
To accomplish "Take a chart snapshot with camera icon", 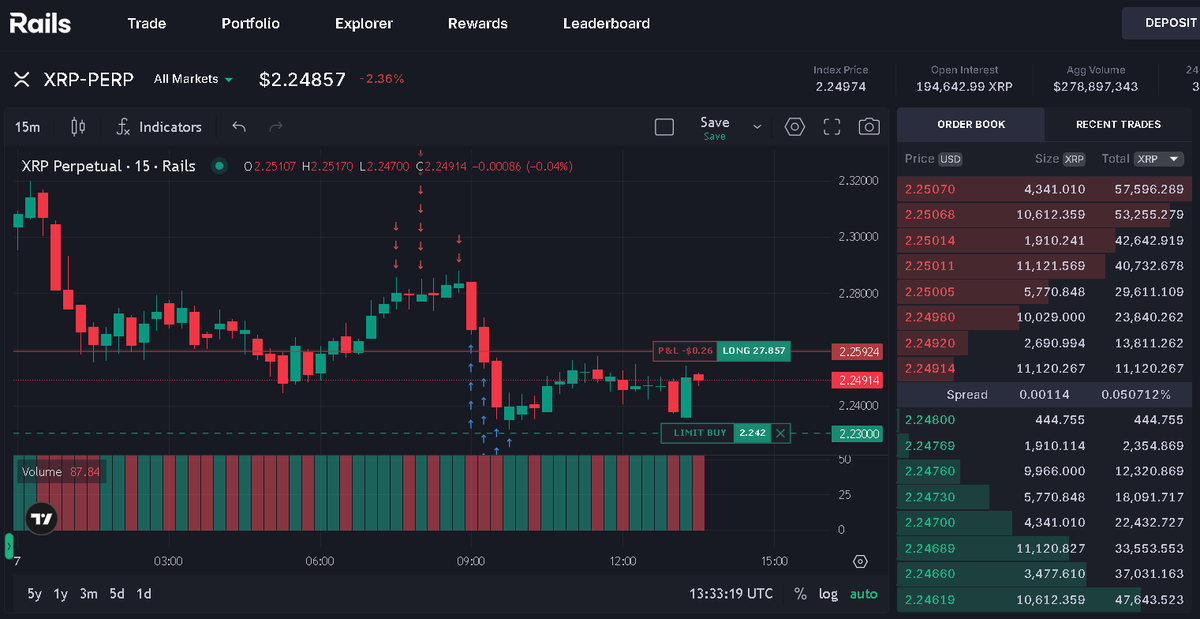I will [x=869, y=127].
